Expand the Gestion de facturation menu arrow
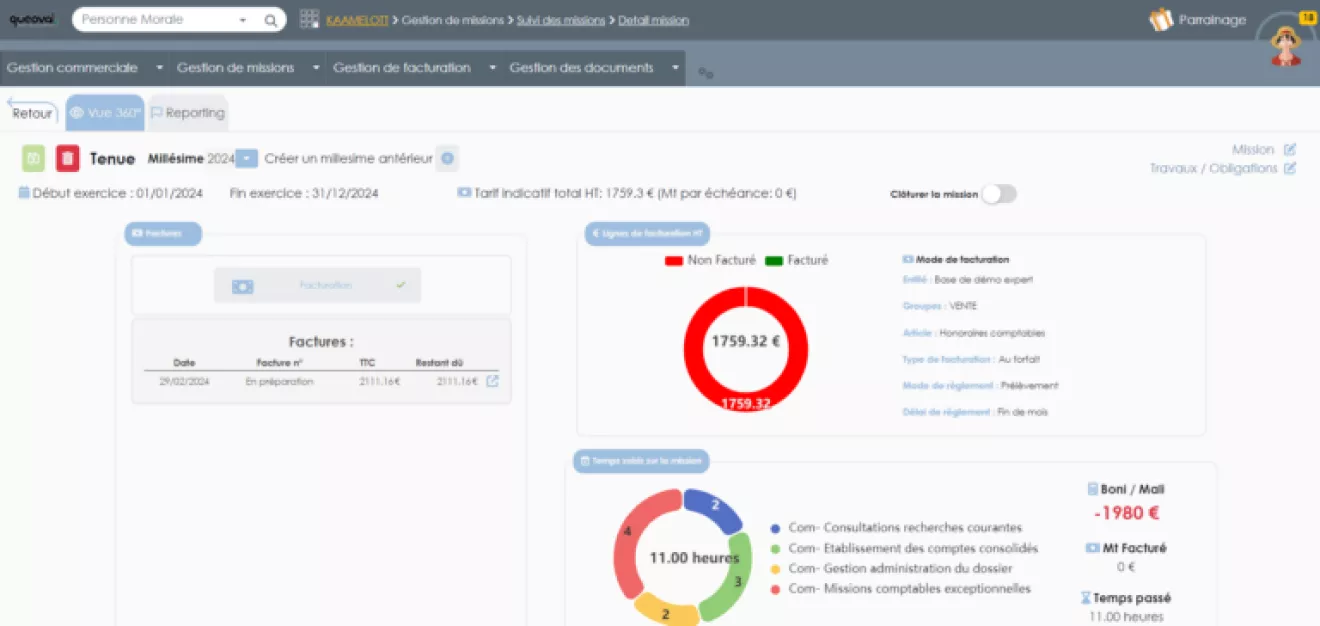Image resolution: width=1320 pixels, height=626 pixels. (492, 68)
